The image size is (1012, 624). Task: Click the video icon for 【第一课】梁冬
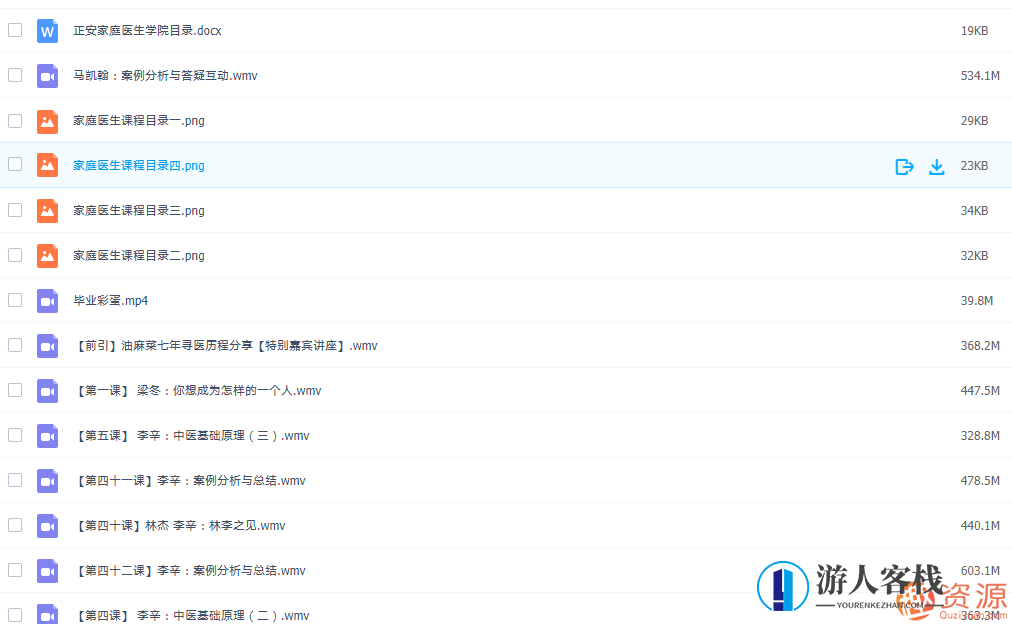click(47, 390)
